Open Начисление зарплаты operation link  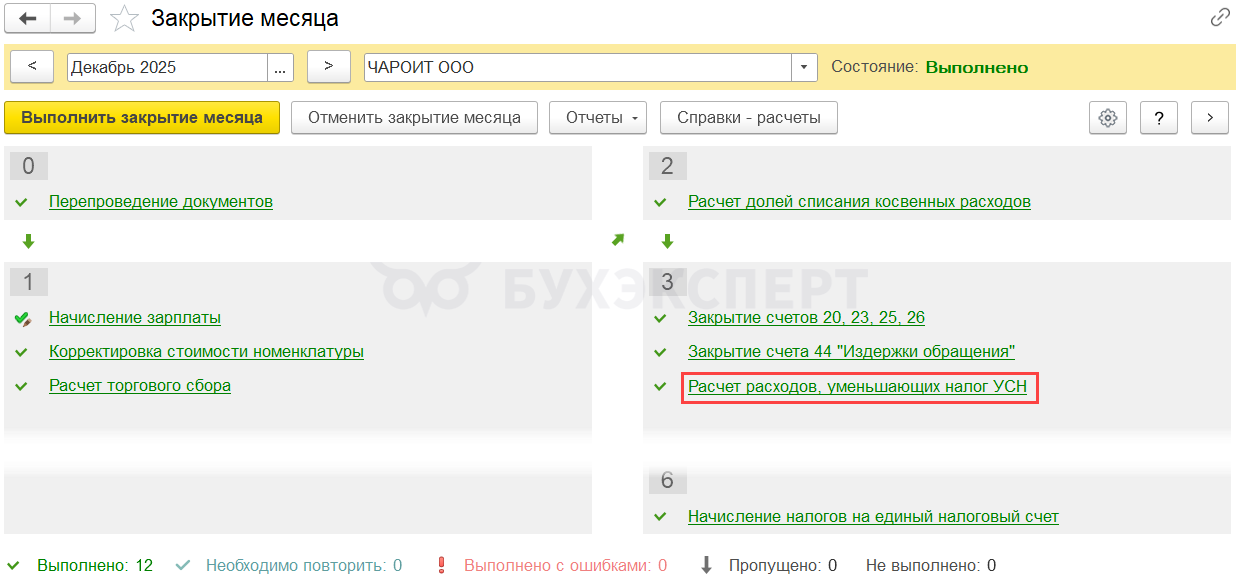[135, 318]
